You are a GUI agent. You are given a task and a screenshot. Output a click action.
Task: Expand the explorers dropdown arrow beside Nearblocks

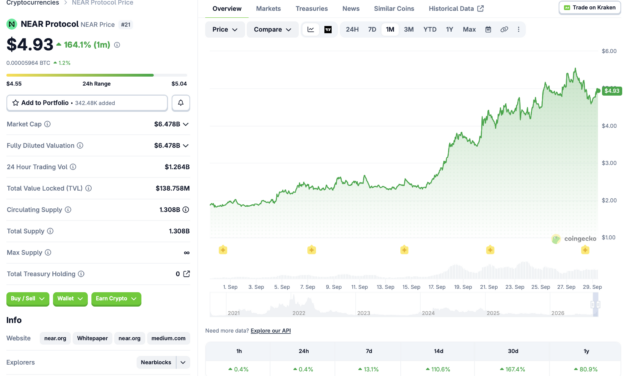point(183,362)
